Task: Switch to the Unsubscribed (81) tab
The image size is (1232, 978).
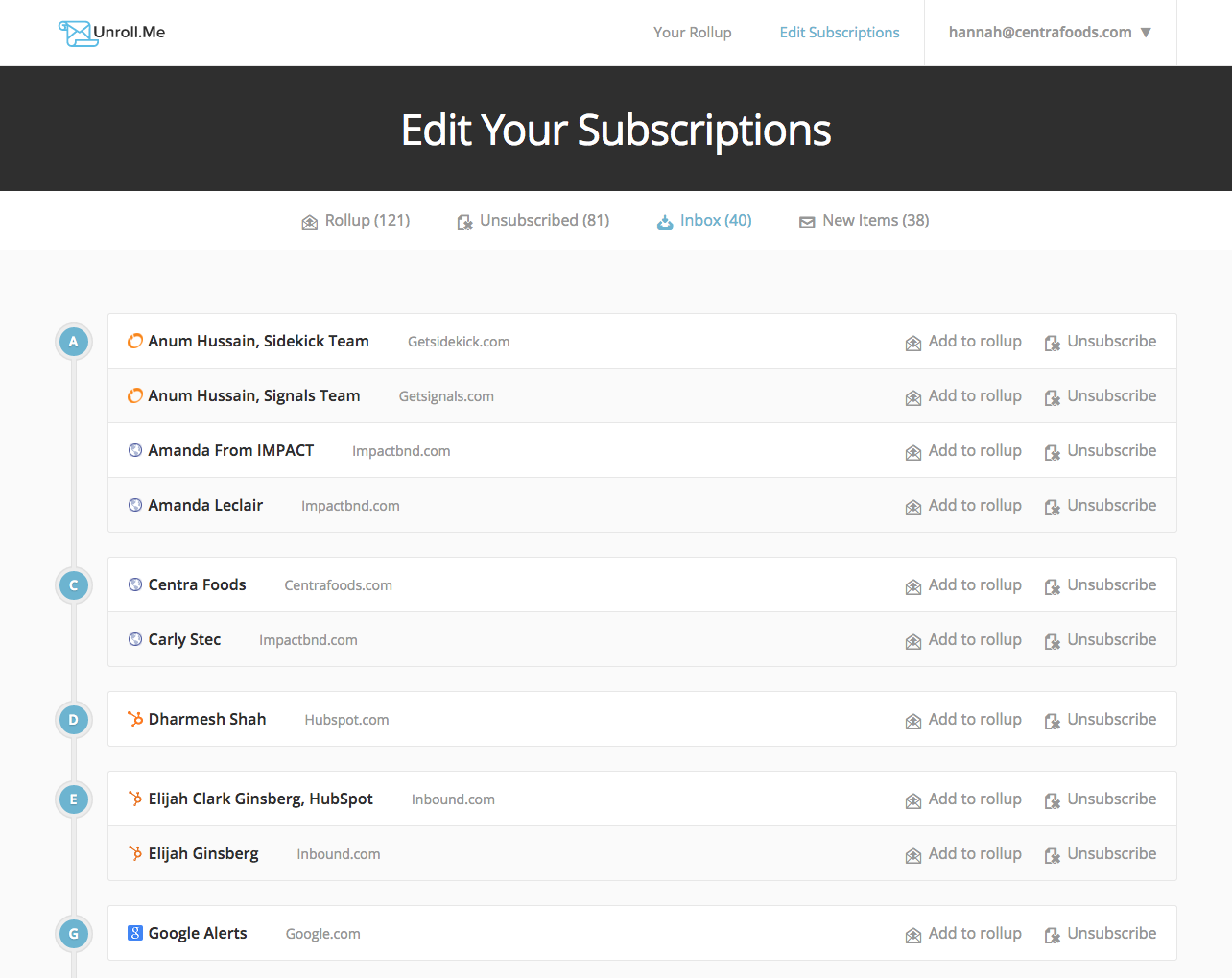Action: [533, 221]
